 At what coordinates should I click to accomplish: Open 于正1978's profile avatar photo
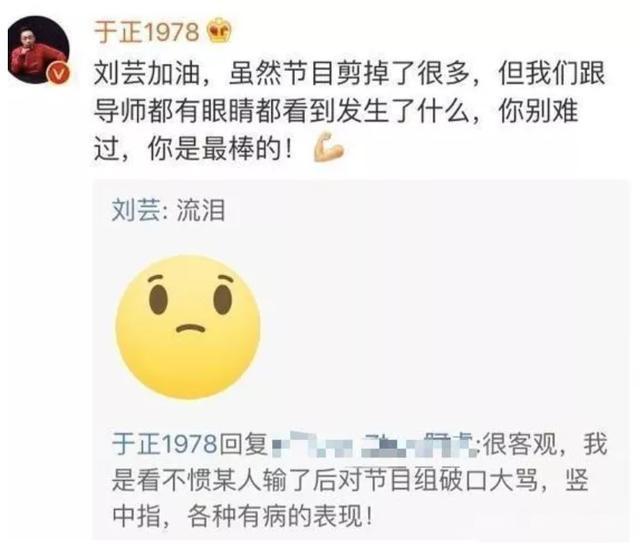(x=39, y=49)
